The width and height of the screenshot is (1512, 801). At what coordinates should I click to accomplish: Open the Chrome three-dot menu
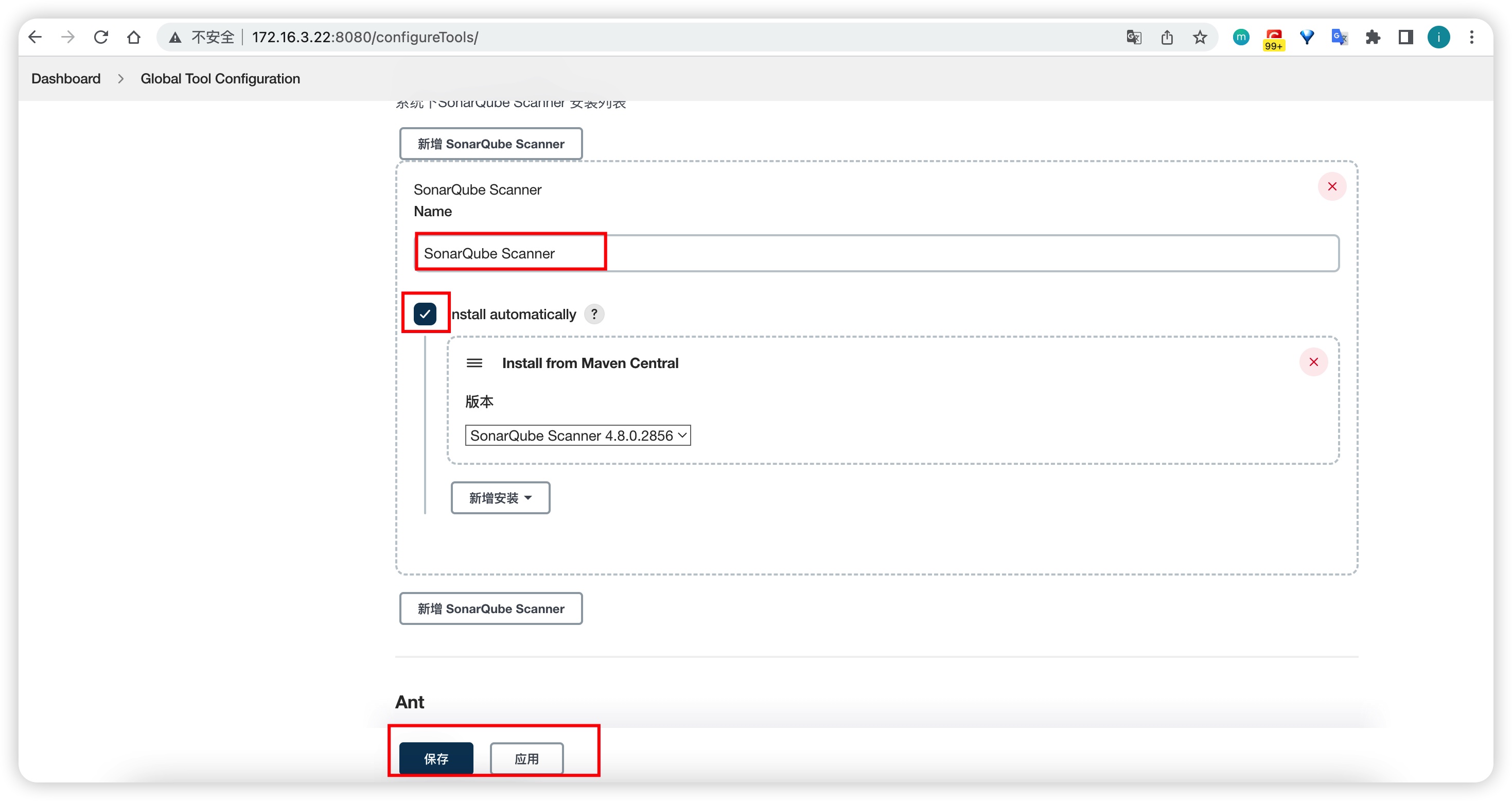[x=1471, y=37]
